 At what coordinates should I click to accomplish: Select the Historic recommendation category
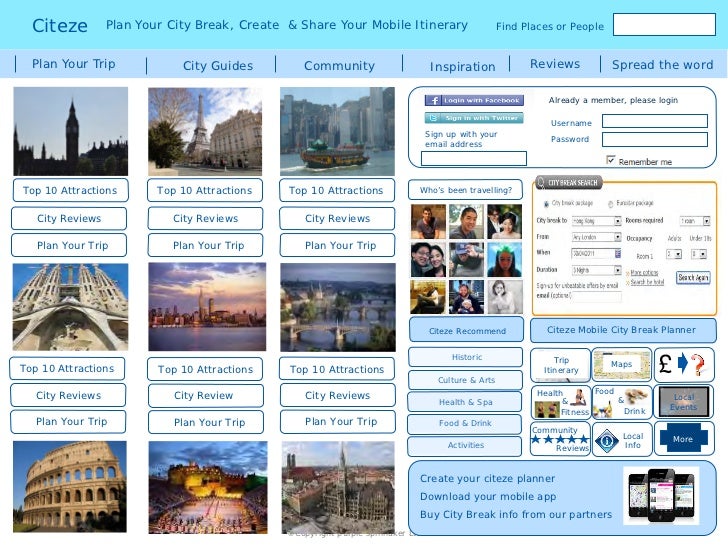(466, 357)
